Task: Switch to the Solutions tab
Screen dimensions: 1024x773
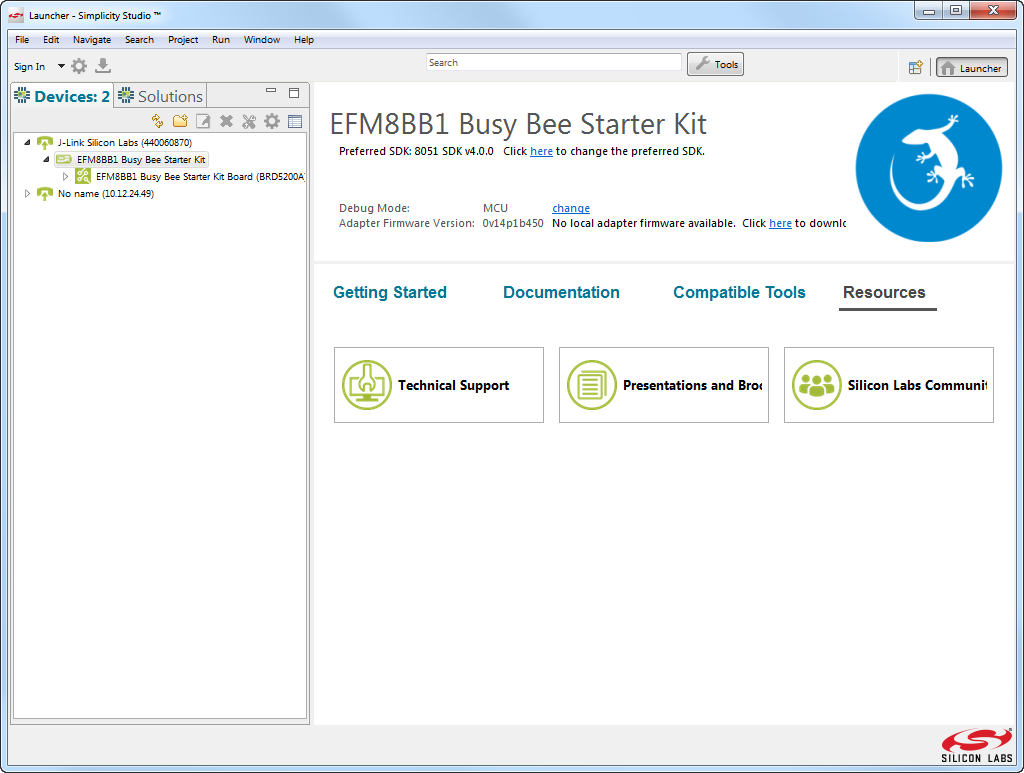Action: (161, 96)
